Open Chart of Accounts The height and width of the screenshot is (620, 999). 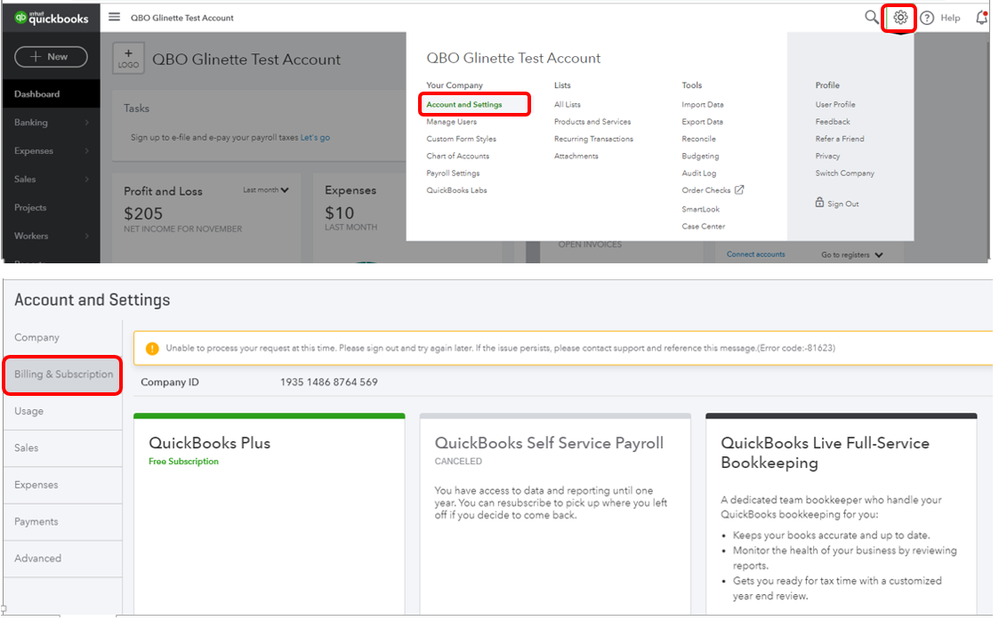tap(457, 156)
